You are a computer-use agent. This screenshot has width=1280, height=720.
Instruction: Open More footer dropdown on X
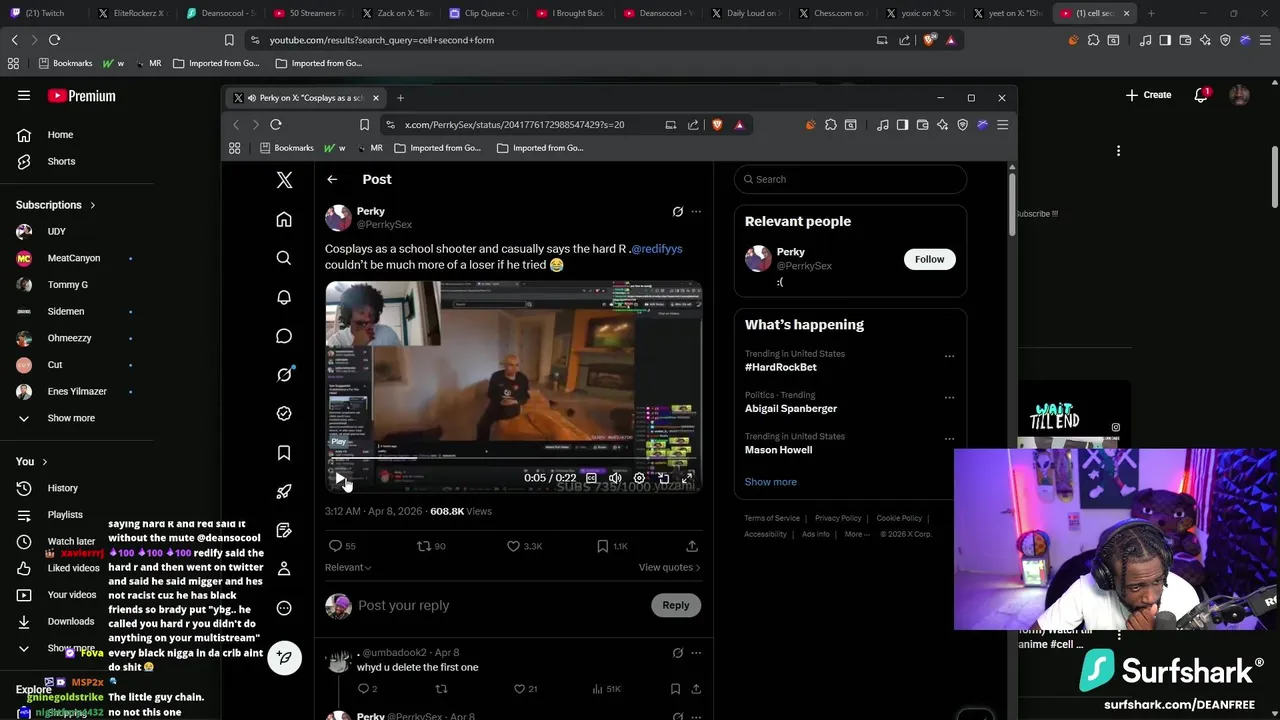point(856,534)
